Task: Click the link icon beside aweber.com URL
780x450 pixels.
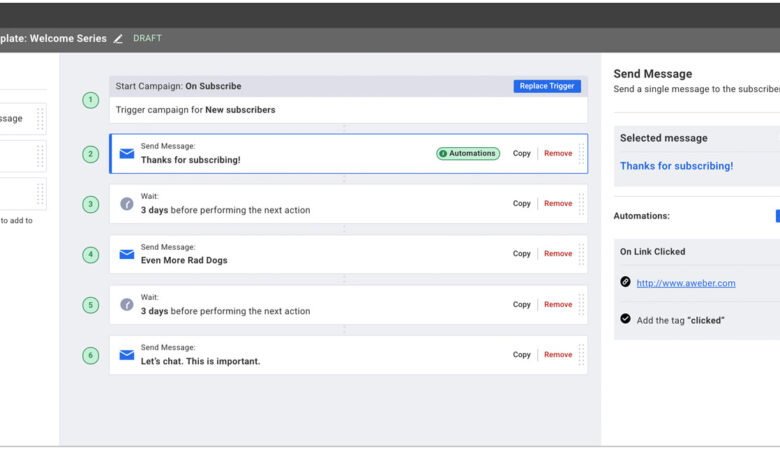Action: (625, 282)
